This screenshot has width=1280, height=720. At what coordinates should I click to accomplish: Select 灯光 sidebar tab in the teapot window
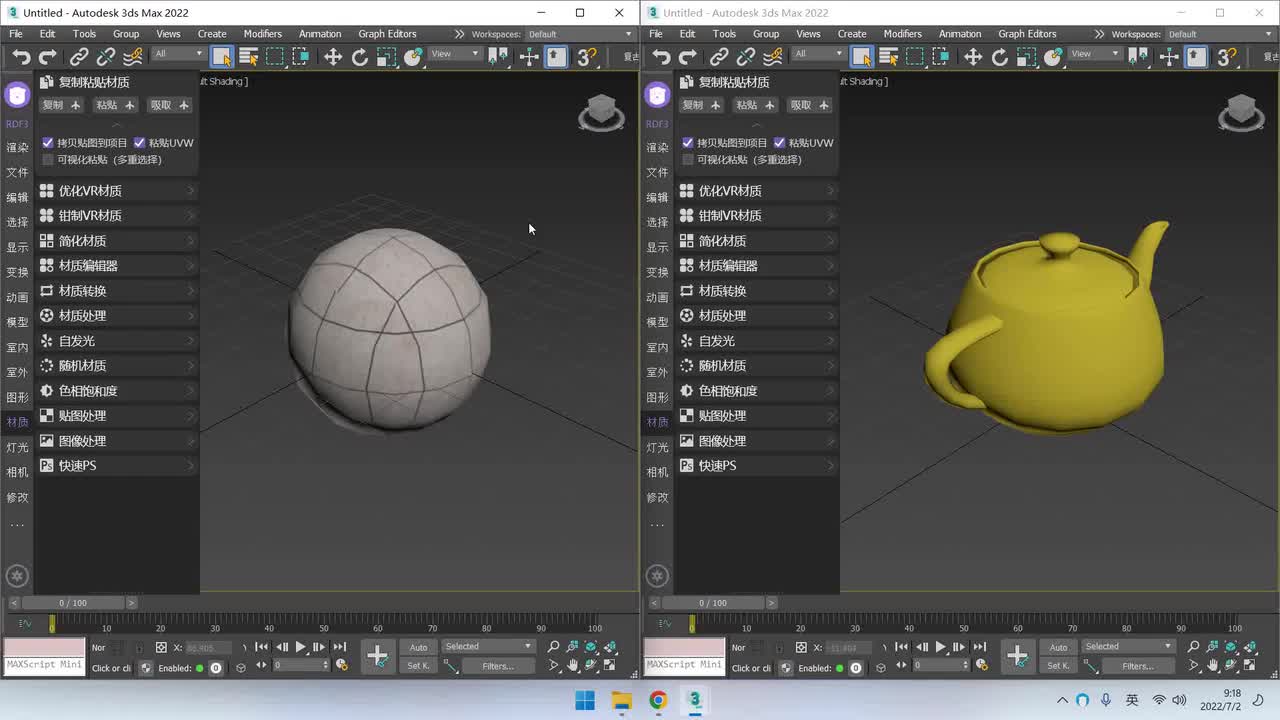(x=657, y=448)
